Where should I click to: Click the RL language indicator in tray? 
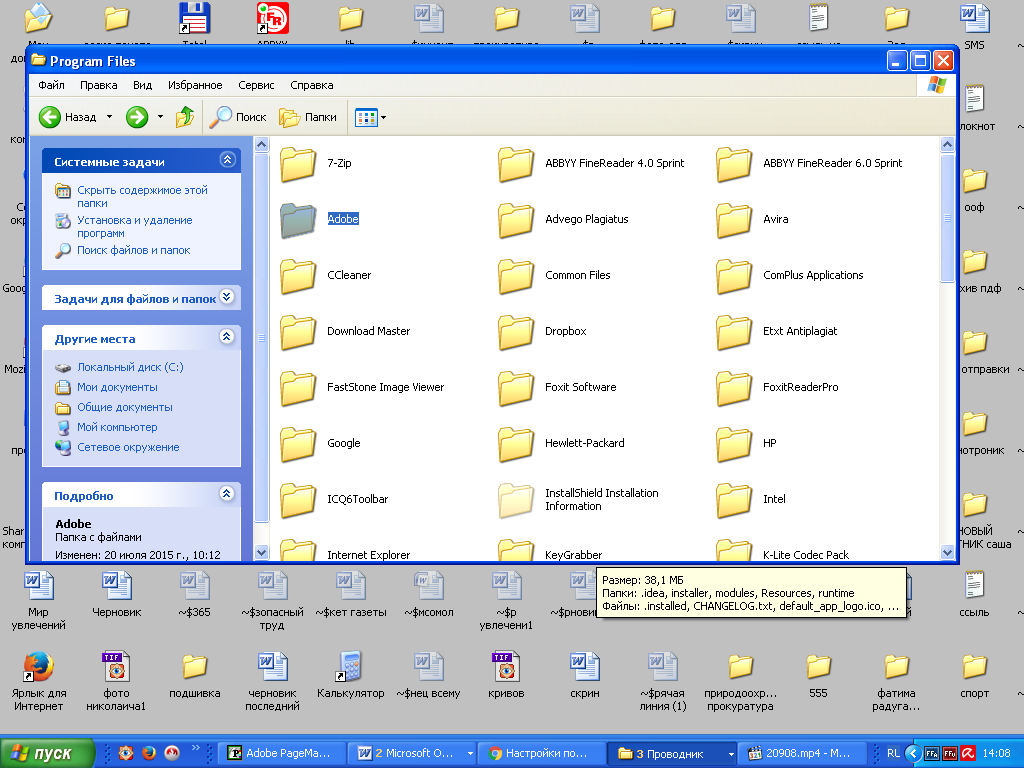(893, 754)
